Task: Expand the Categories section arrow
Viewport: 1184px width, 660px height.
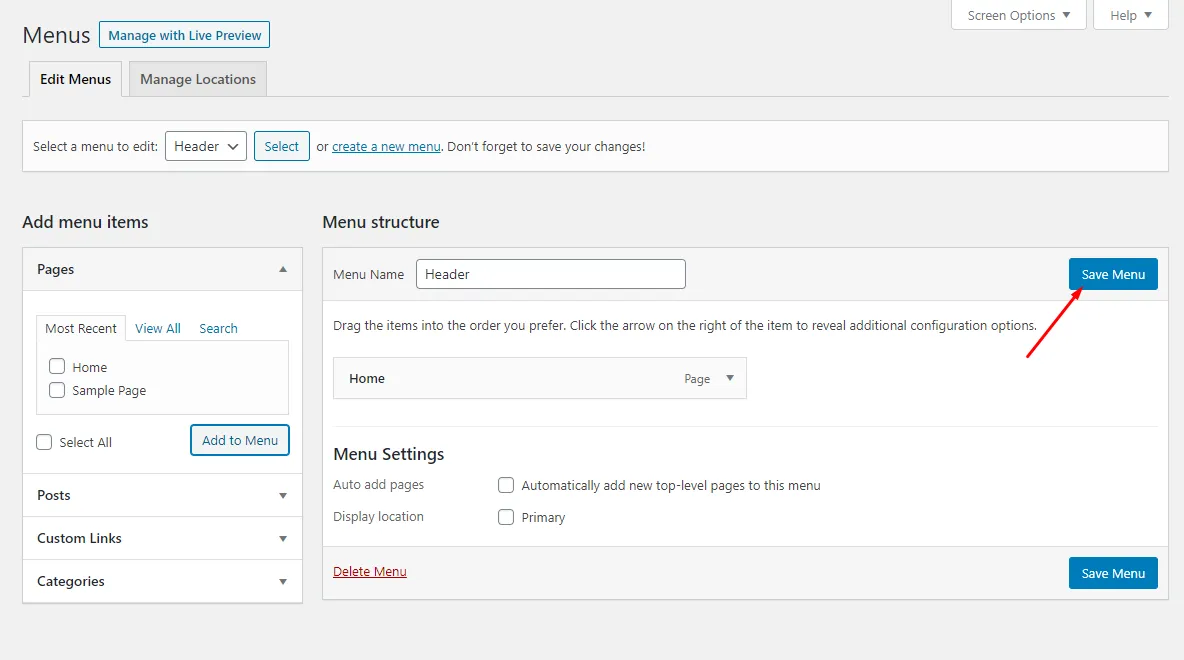Action: click(283, 581)
